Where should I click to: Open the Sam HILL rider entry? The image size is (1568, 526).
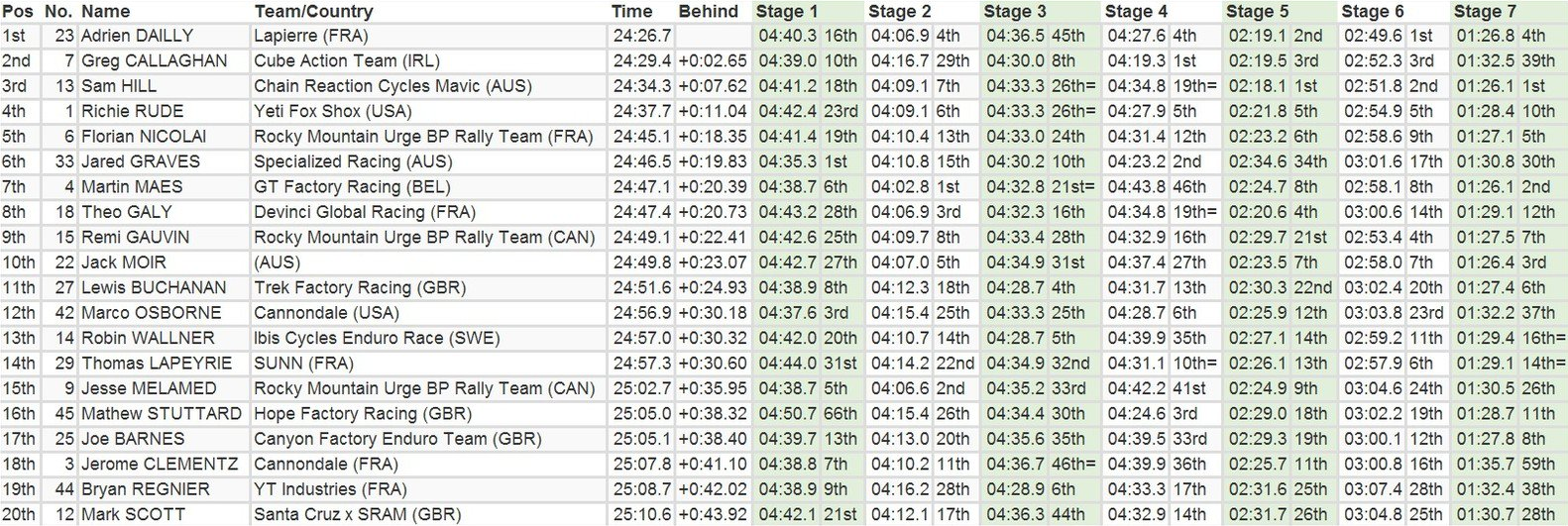point(119,86)
